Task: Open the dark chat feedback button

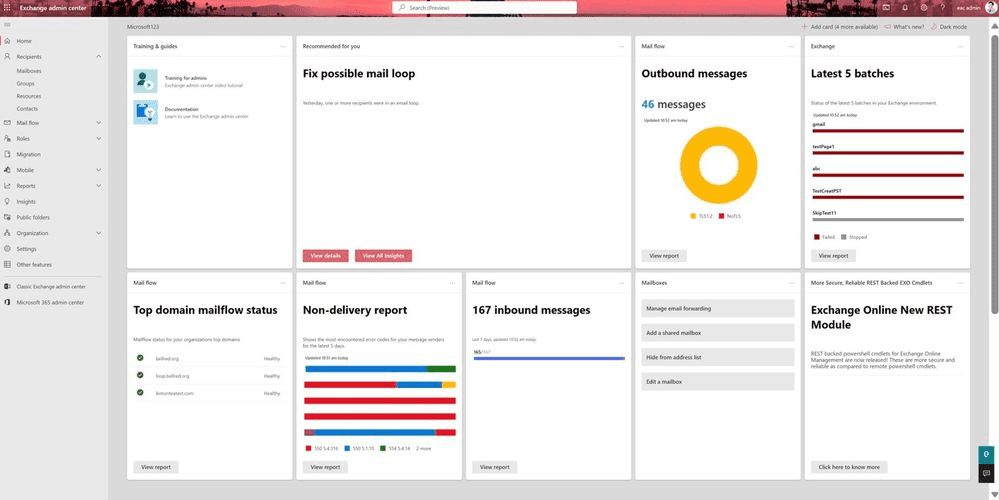Action: coord(986,473)
